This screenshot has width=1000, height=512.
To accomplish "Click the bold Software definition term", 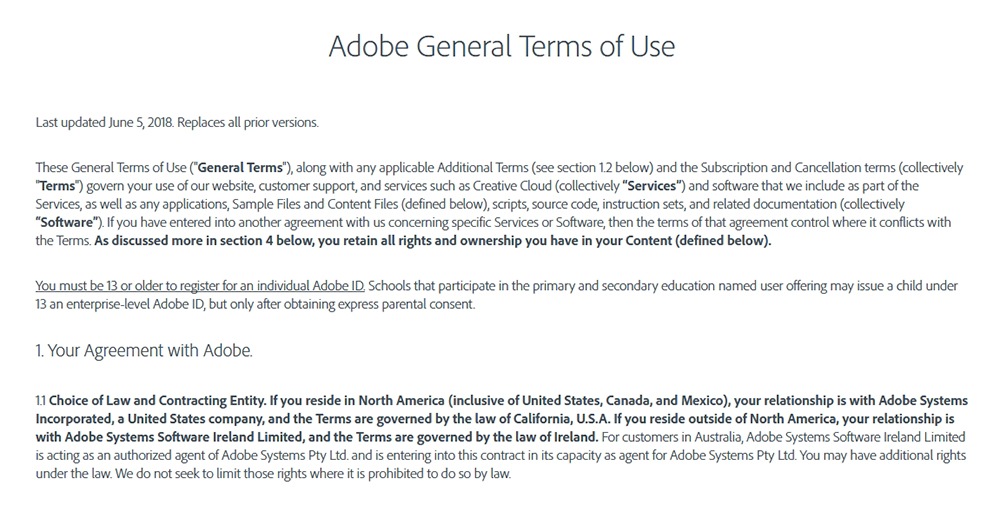I will [x=66, y=223].
